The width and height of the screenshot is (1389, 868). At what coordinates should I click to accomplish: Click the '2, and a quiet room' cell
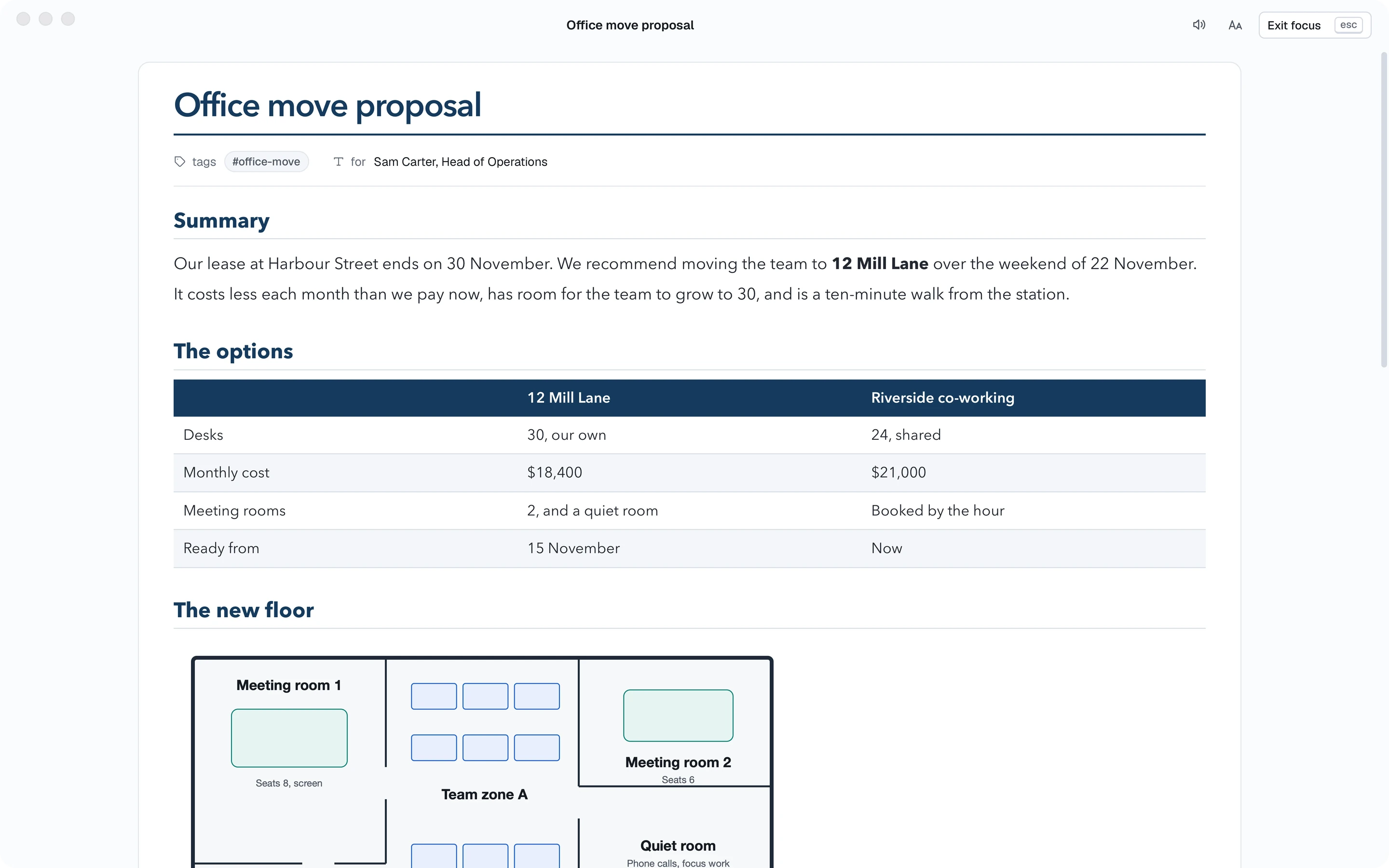point(592,511)
